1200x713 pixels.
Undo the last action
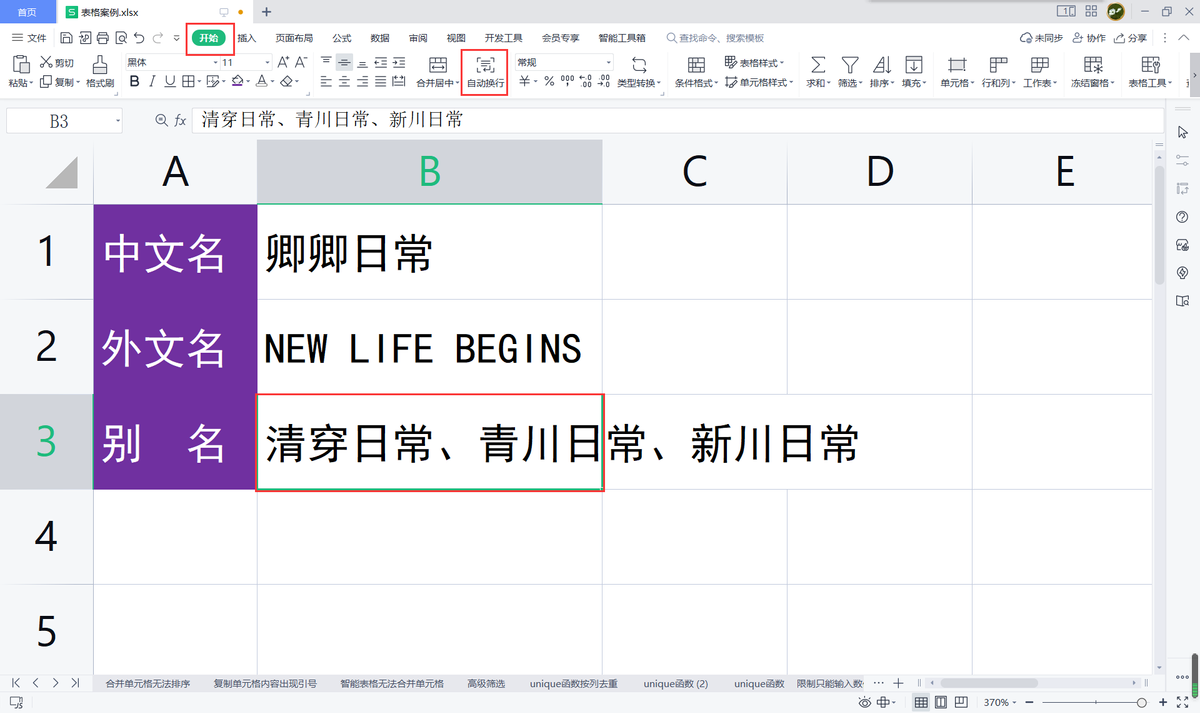coord(139,38)
